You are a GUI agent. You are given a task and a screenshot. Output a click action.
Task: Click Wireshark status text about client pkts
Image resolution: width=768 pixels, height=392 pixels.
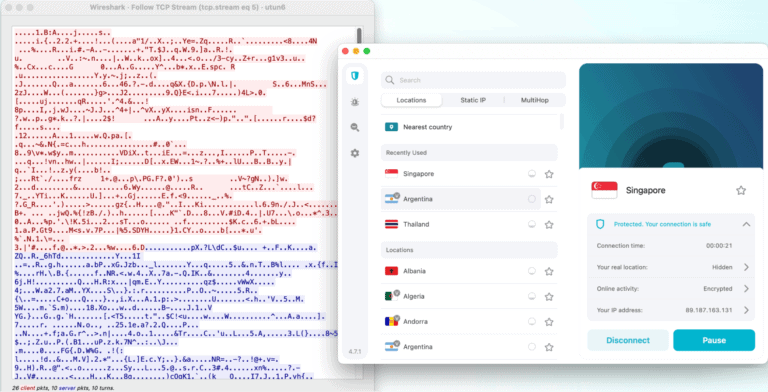pyautogui.click(x=63, y=388)
